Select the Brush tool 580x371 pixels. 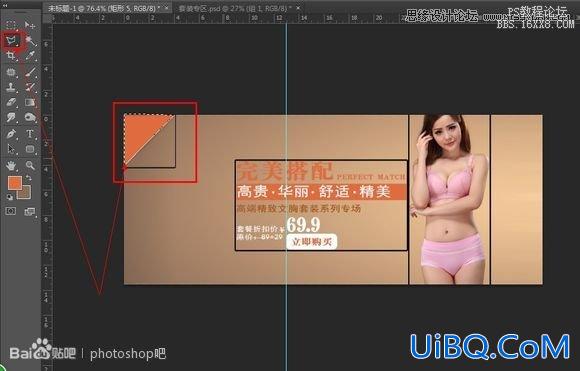[x=30, y=72]
